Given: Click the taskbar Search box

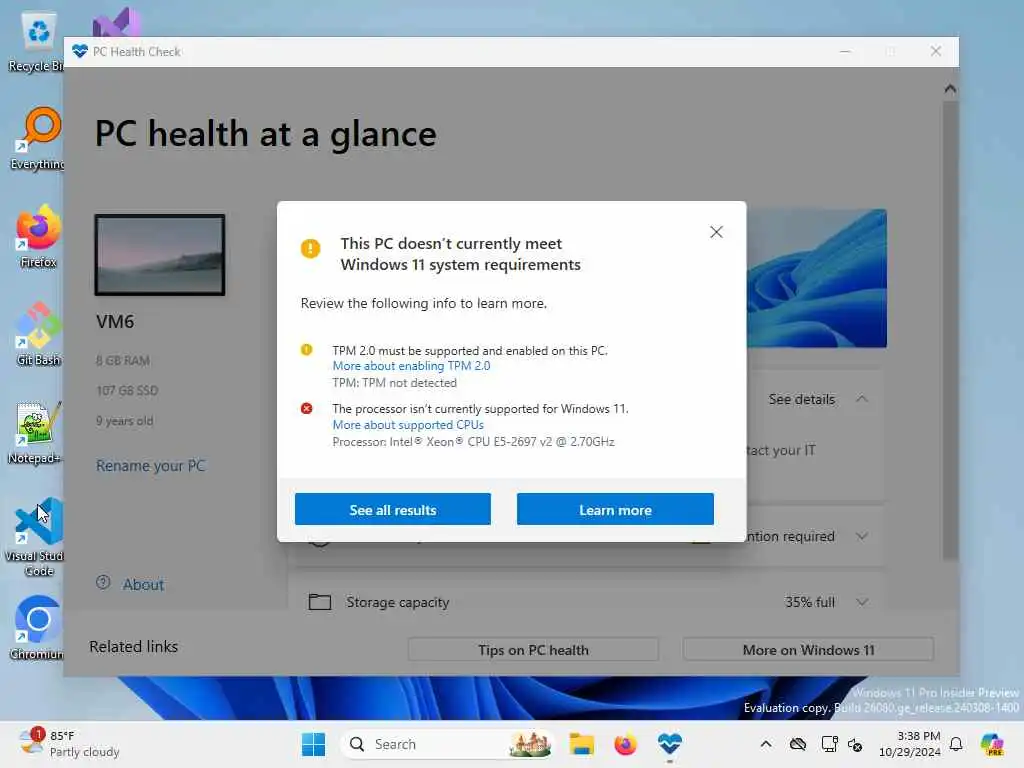Looking at the screenshot, I should pos(446,744).
